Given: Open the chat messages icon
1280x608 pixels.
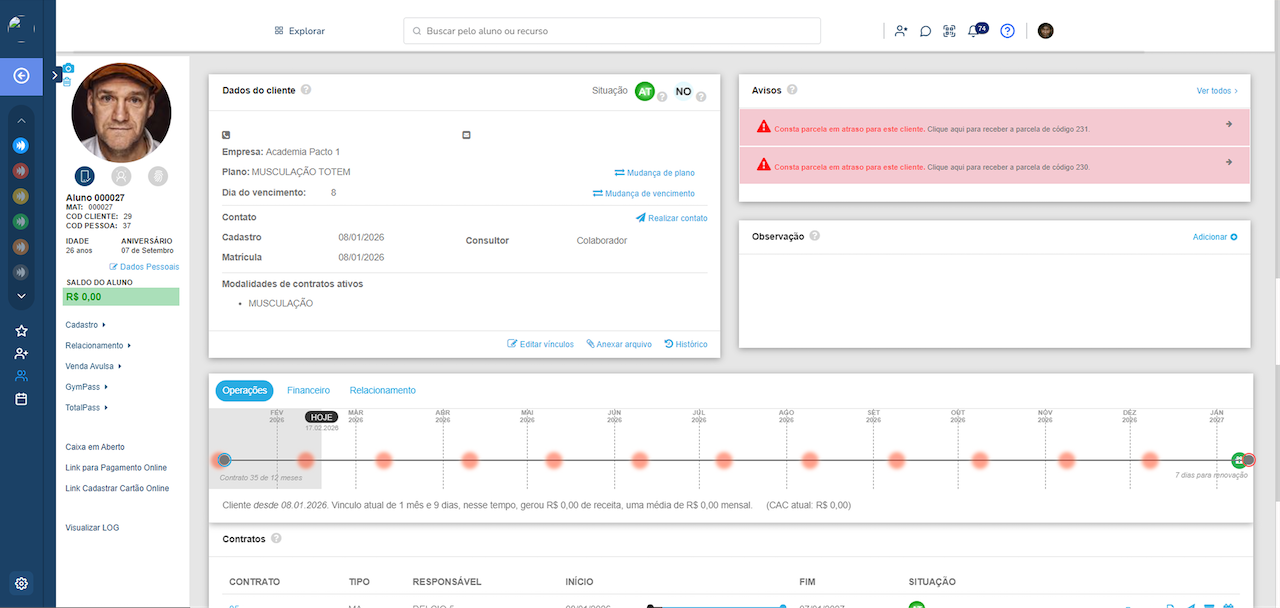Looking at the screenshot, I should (925, 31).
